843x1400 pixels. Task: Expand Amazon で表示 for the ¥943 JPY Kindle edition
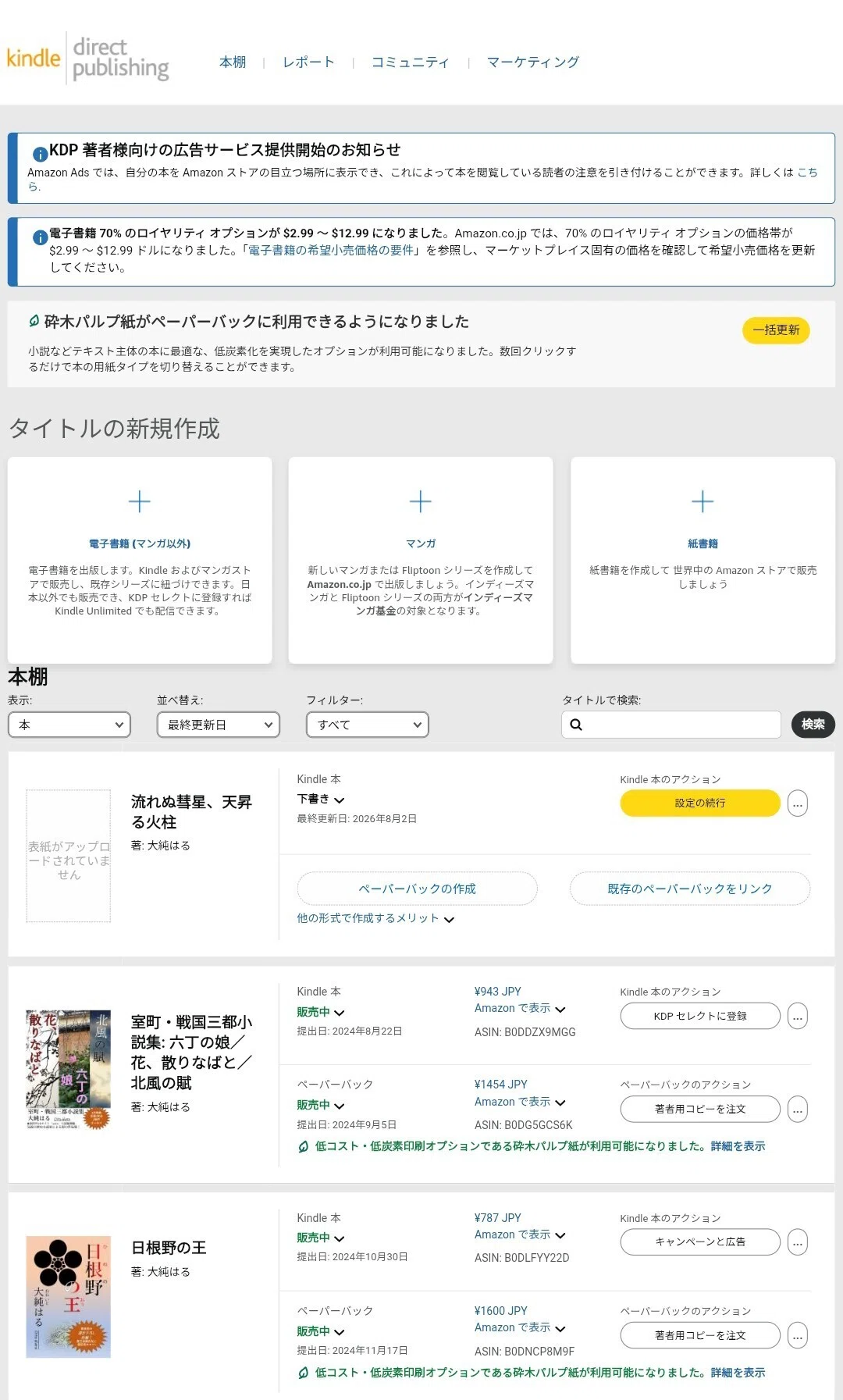point(520,1009)
